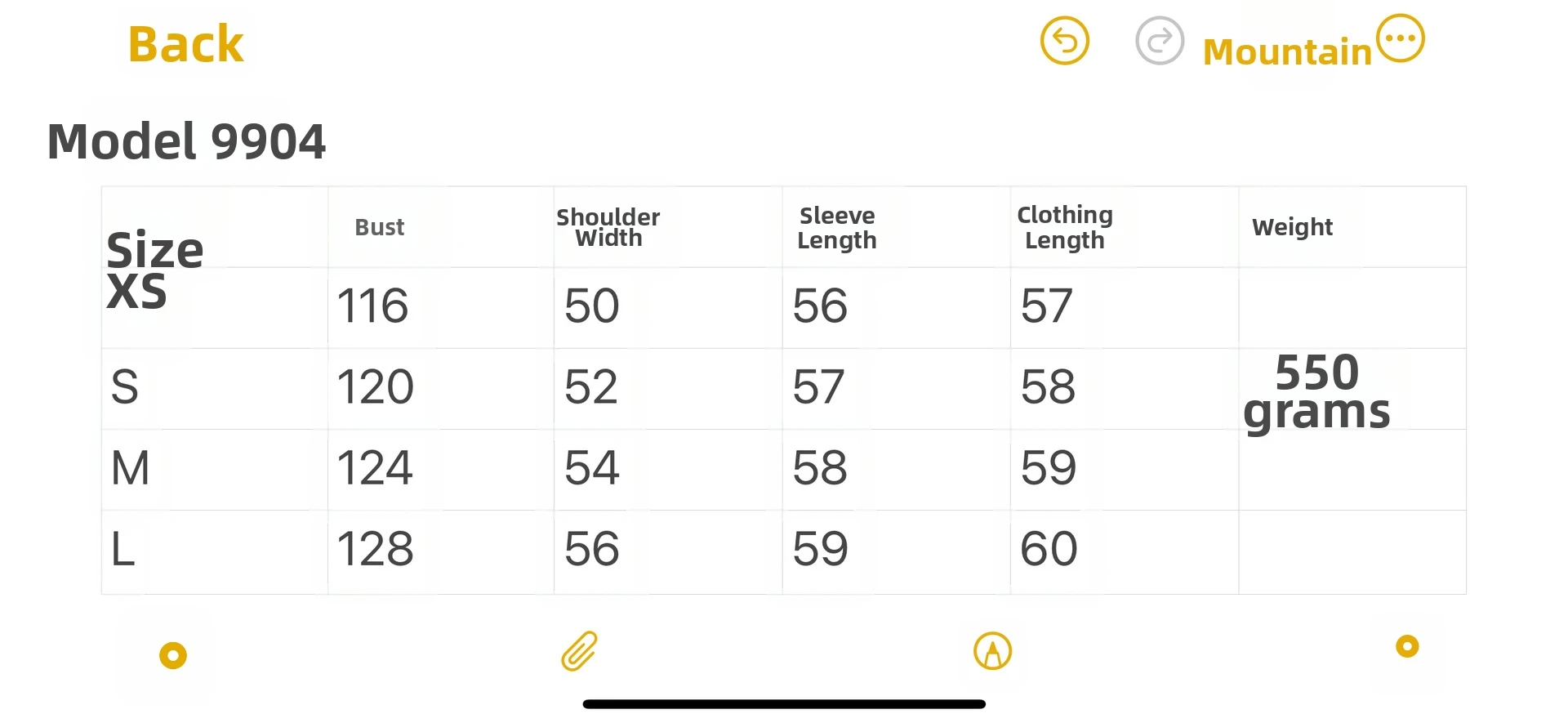
Task: Select the size S row label
Action: click(125, 387)
